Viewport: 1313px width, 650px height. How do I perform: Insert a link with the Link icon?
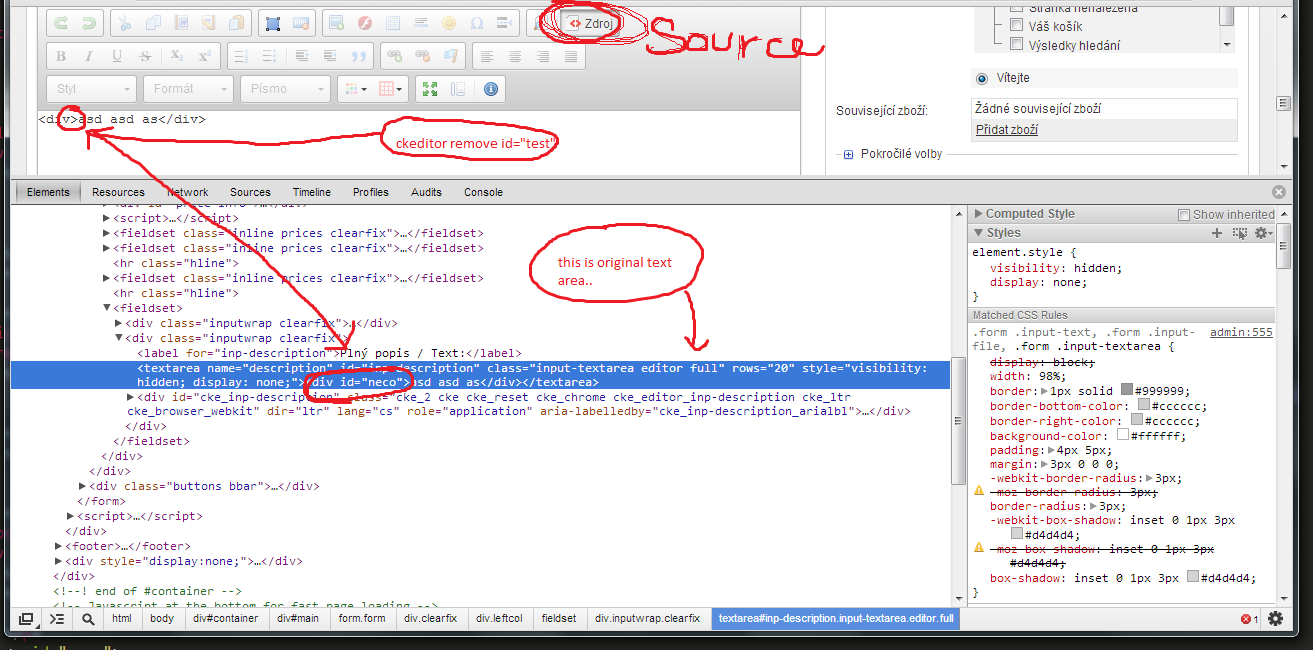[x=395, y=56]
